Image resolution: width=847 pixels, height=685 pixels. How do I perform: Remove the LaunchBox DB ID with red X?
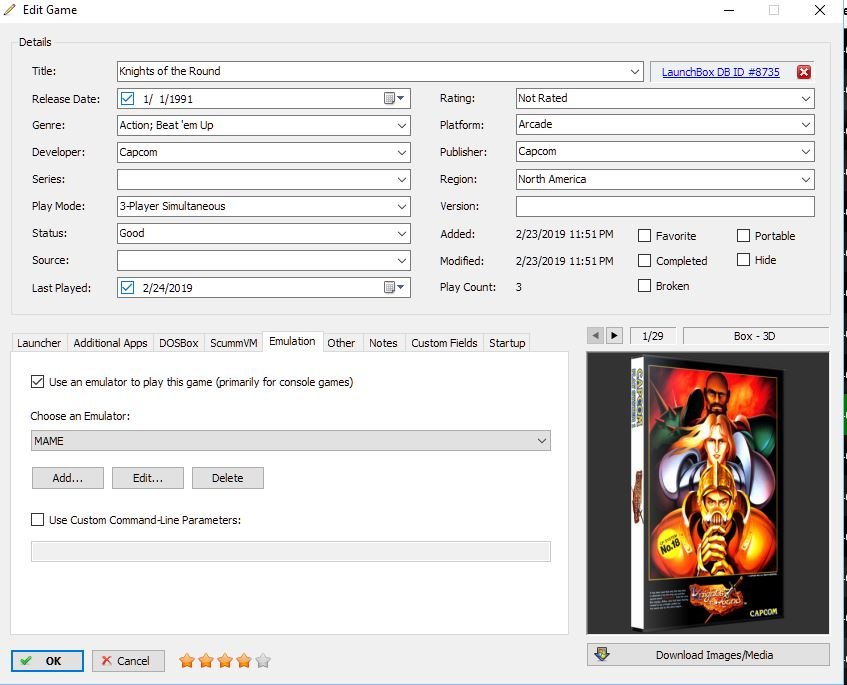[803, 72]
